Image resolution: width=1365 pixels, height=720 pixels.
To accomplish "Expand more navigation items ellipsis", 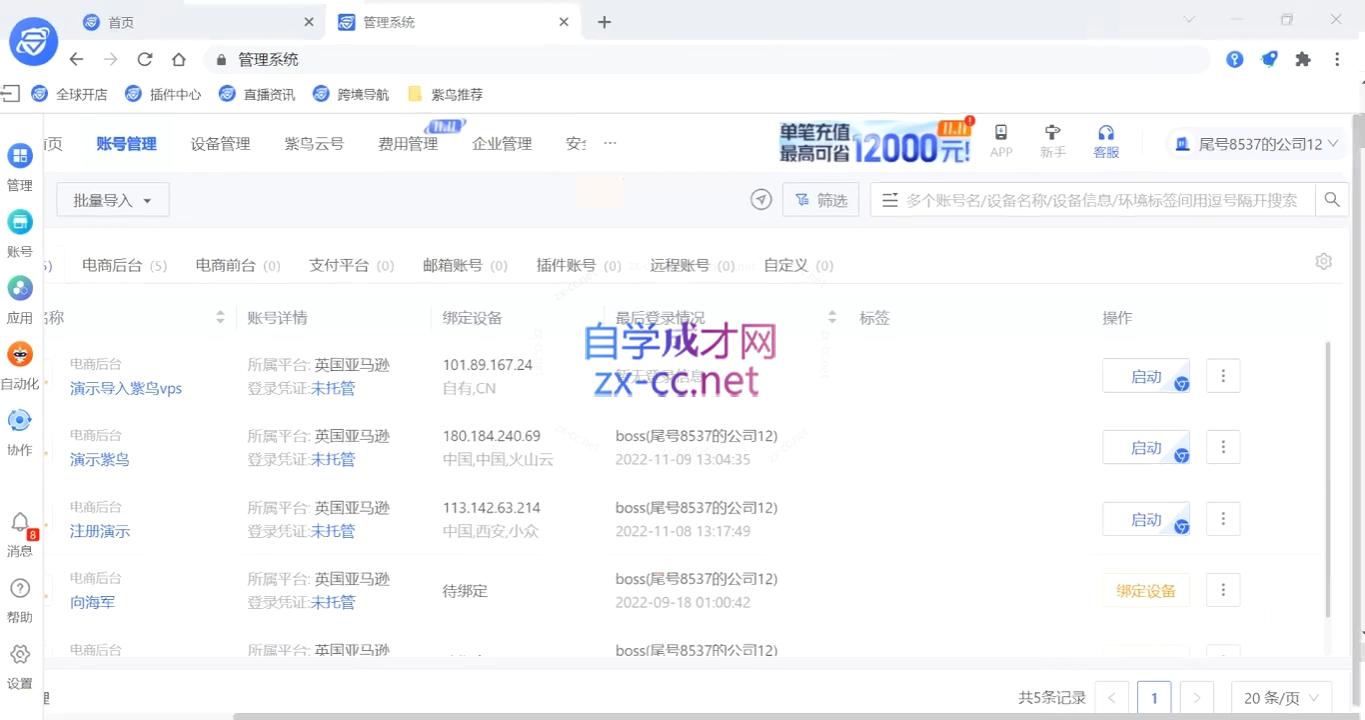I will pos(610,144).
